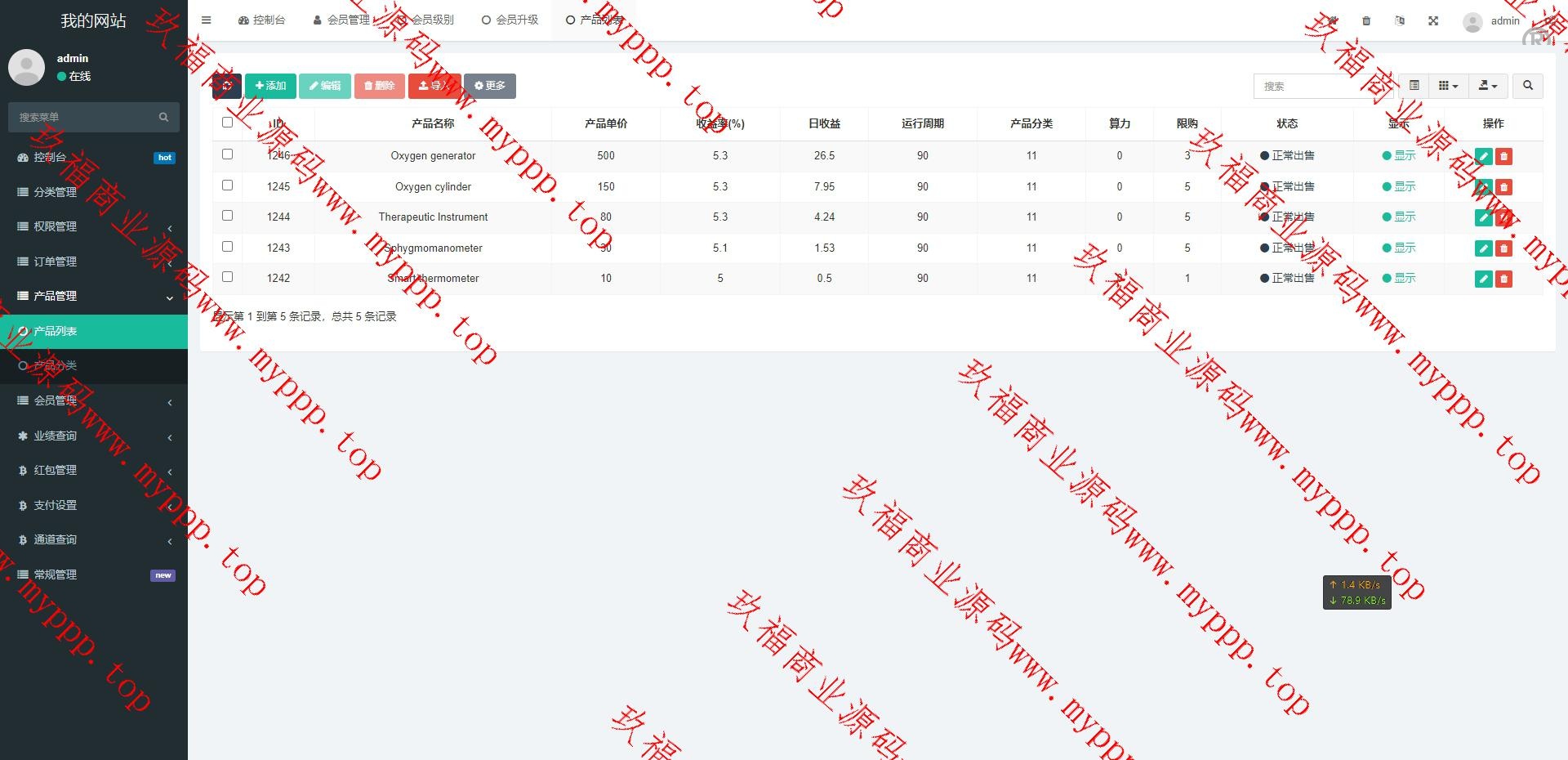Click the refresh table button
The image size is (1568, 760).
coord(226,86)
